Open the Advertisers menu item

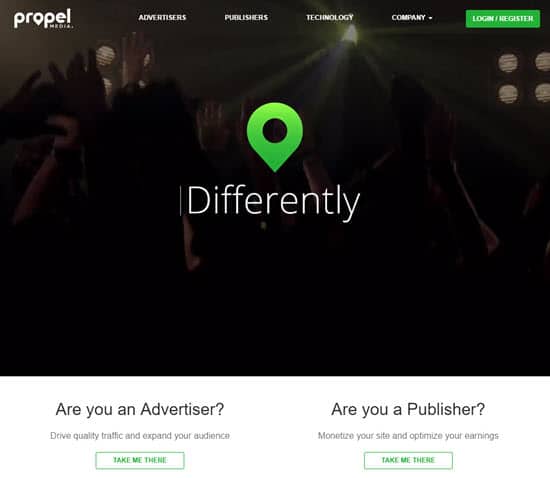(x=162, y=18)
